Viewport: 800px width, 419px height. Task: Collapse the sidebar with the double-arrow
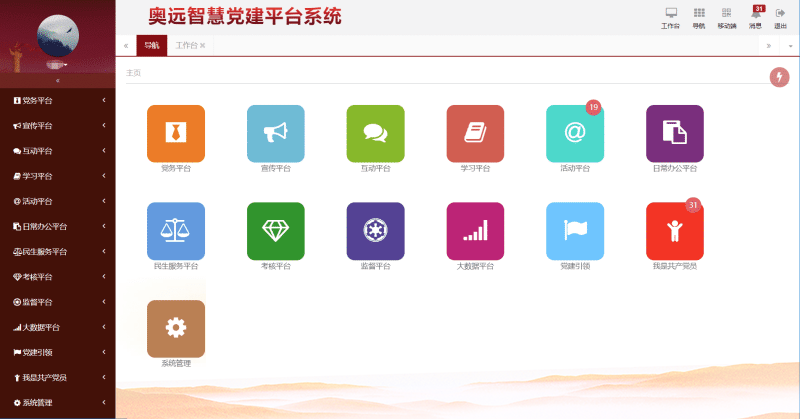(58, 80)
